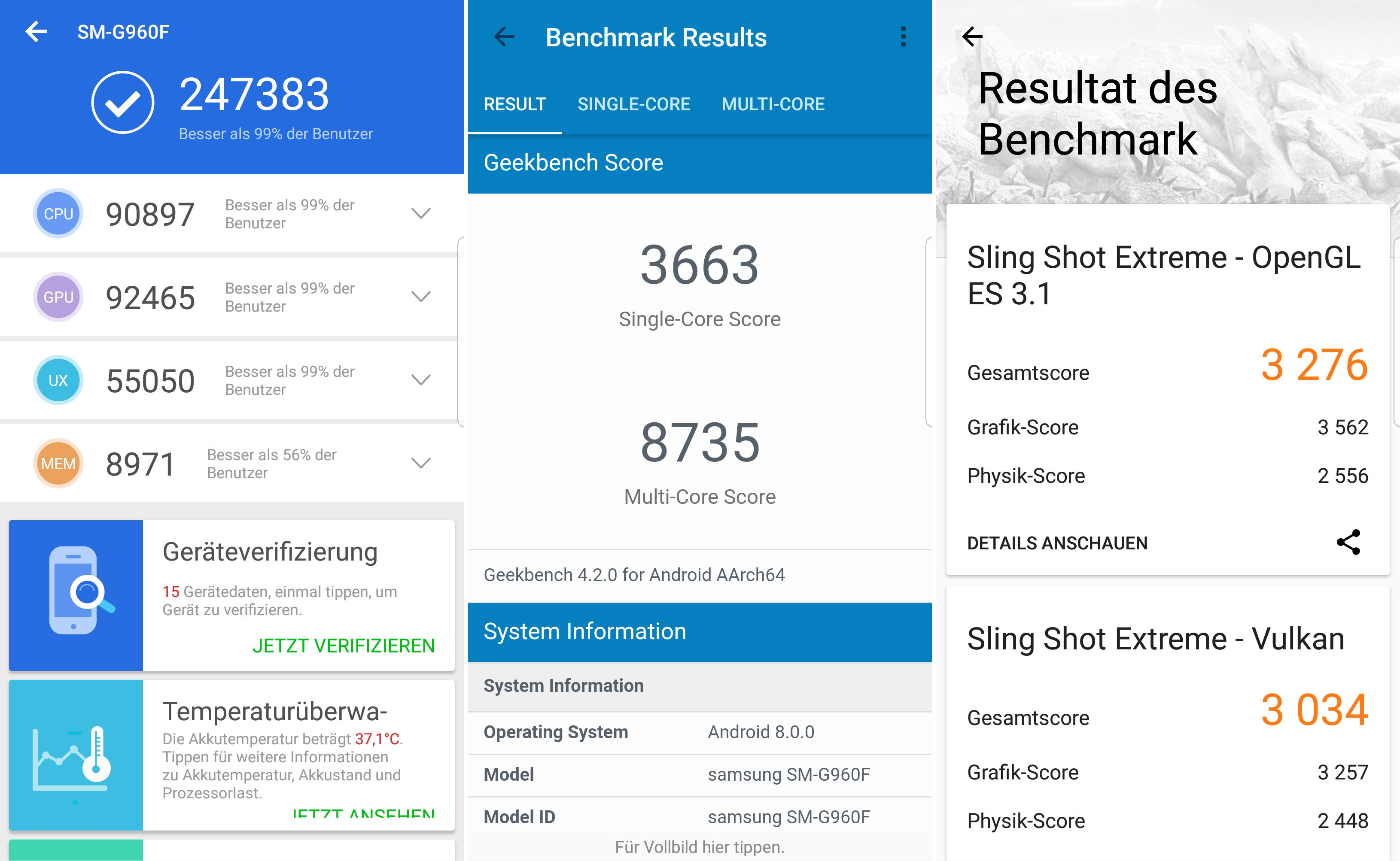The height and width of the screenshot is (861, 1400).
Task: Tap the Vulkan Grafik-Score 3 257 row
Action: click(1168, 772)
